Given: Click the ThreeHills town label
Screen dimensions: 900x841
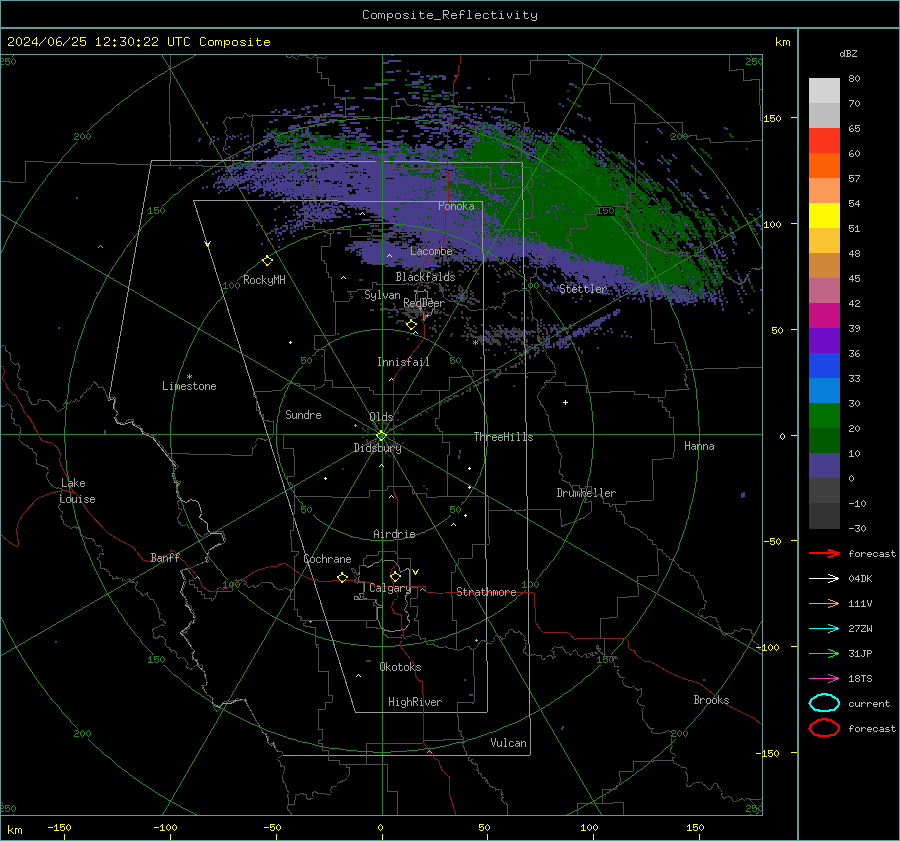Looking at the screenshot, I should 503,437.
